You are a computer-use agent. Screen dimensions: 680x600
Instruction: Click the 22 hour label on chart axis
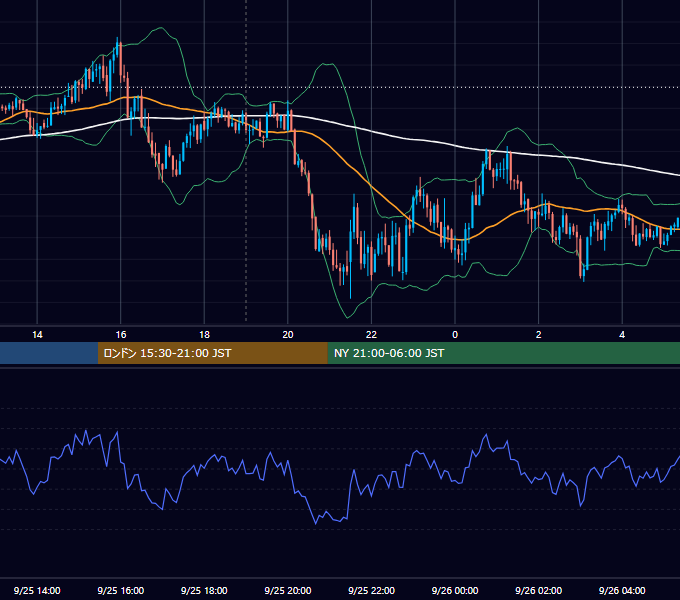(x=371, y=335)
